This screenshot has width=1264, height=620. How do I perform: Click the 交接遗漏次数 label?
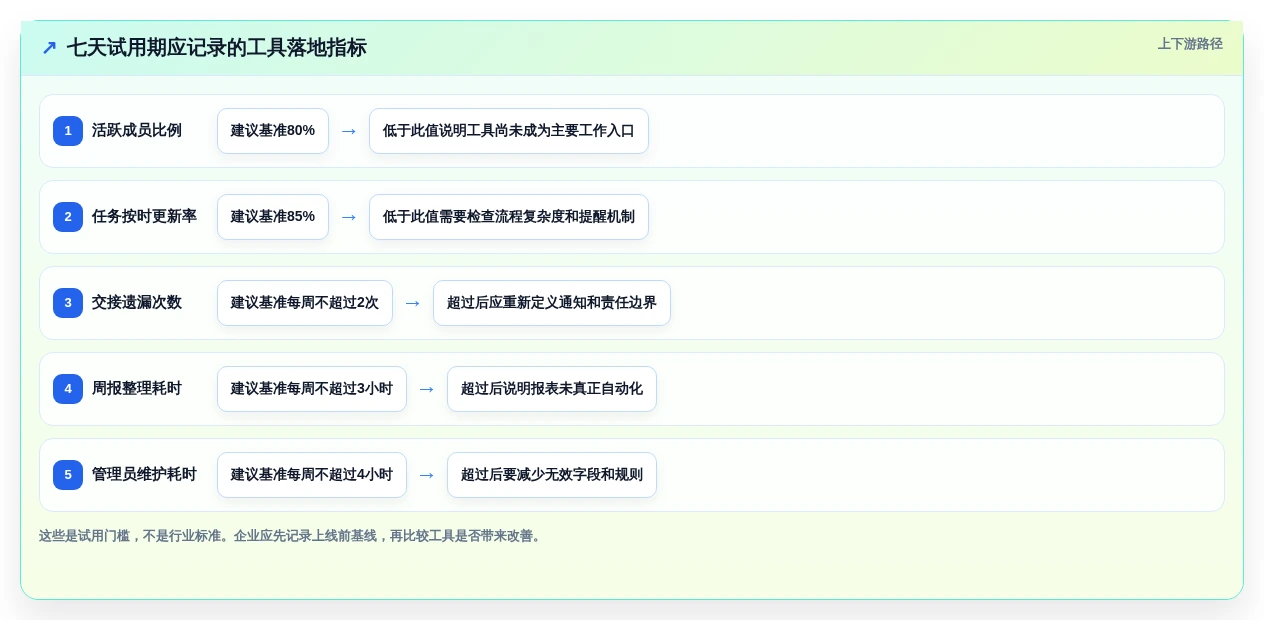tap(137, 303)
